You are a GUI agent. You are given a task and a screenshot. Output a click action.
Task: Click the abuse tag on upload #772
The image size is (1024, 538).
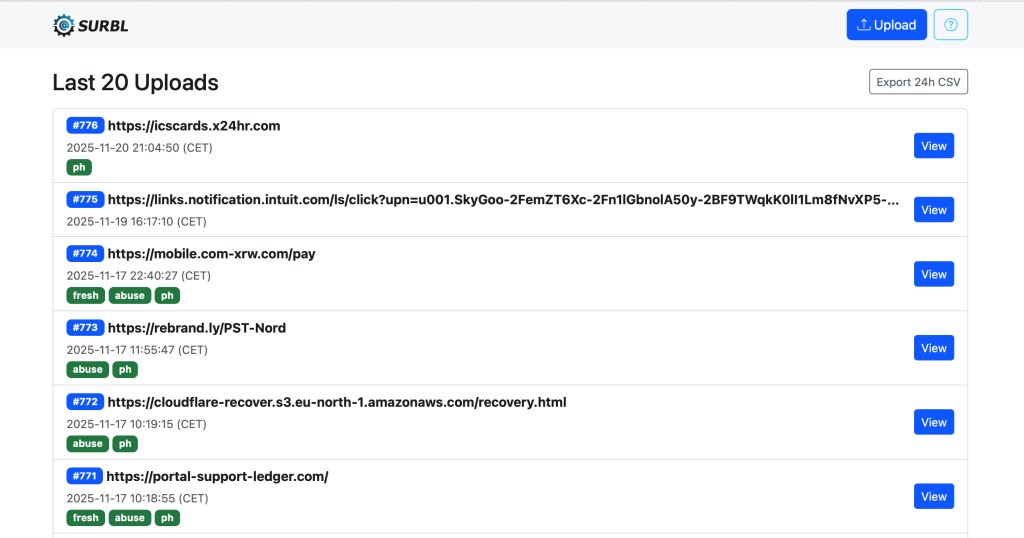coord(87,444)
